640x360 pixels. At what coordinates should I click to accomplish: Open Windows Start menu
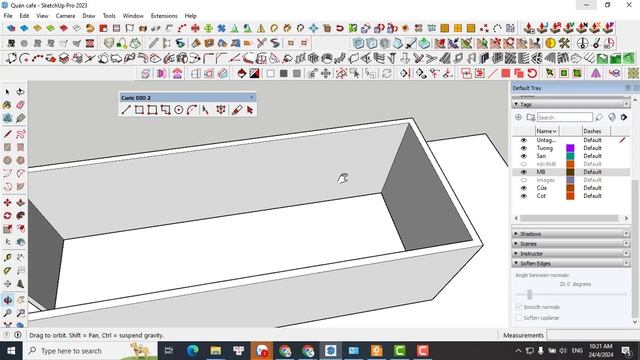click(11, 351)
